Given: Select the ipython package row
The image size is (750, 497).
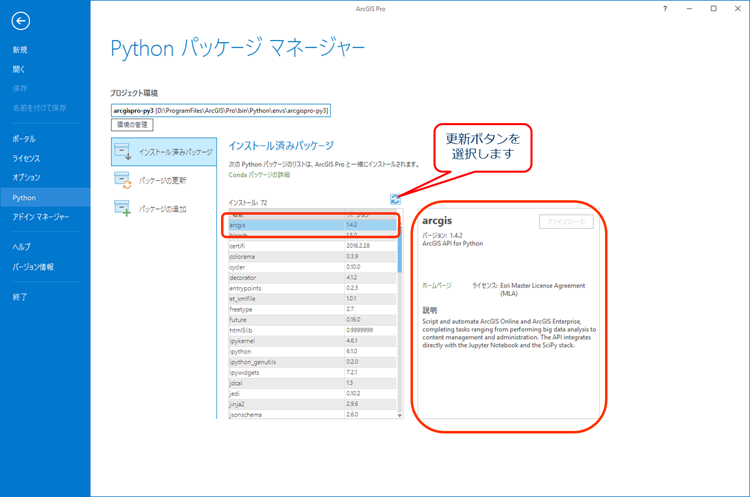Looking at the screenshot, I should [x=313, y=351].
